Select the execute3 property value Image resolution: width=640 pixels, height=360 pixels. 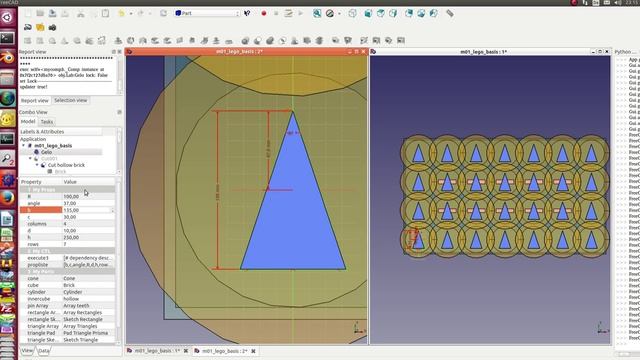coord(89,258)
